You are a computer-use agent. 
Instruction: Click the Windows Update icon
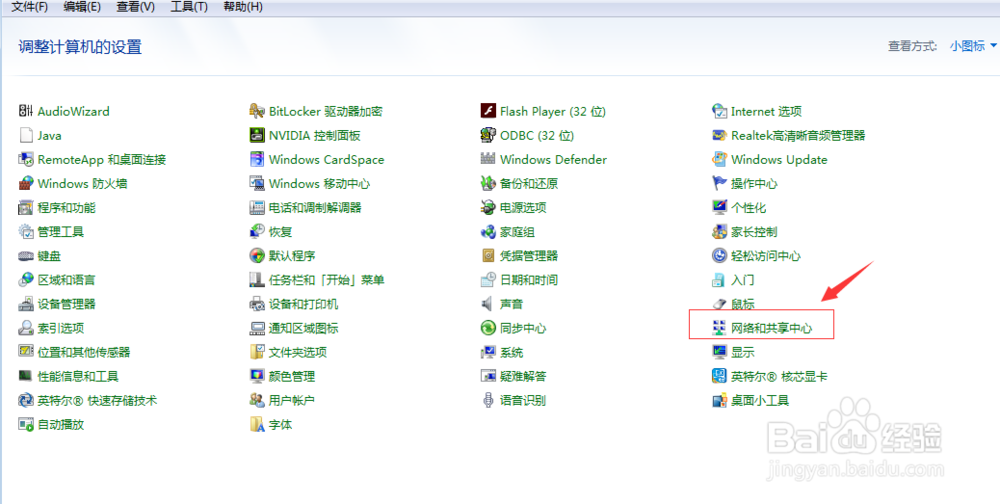coord(719,159)
